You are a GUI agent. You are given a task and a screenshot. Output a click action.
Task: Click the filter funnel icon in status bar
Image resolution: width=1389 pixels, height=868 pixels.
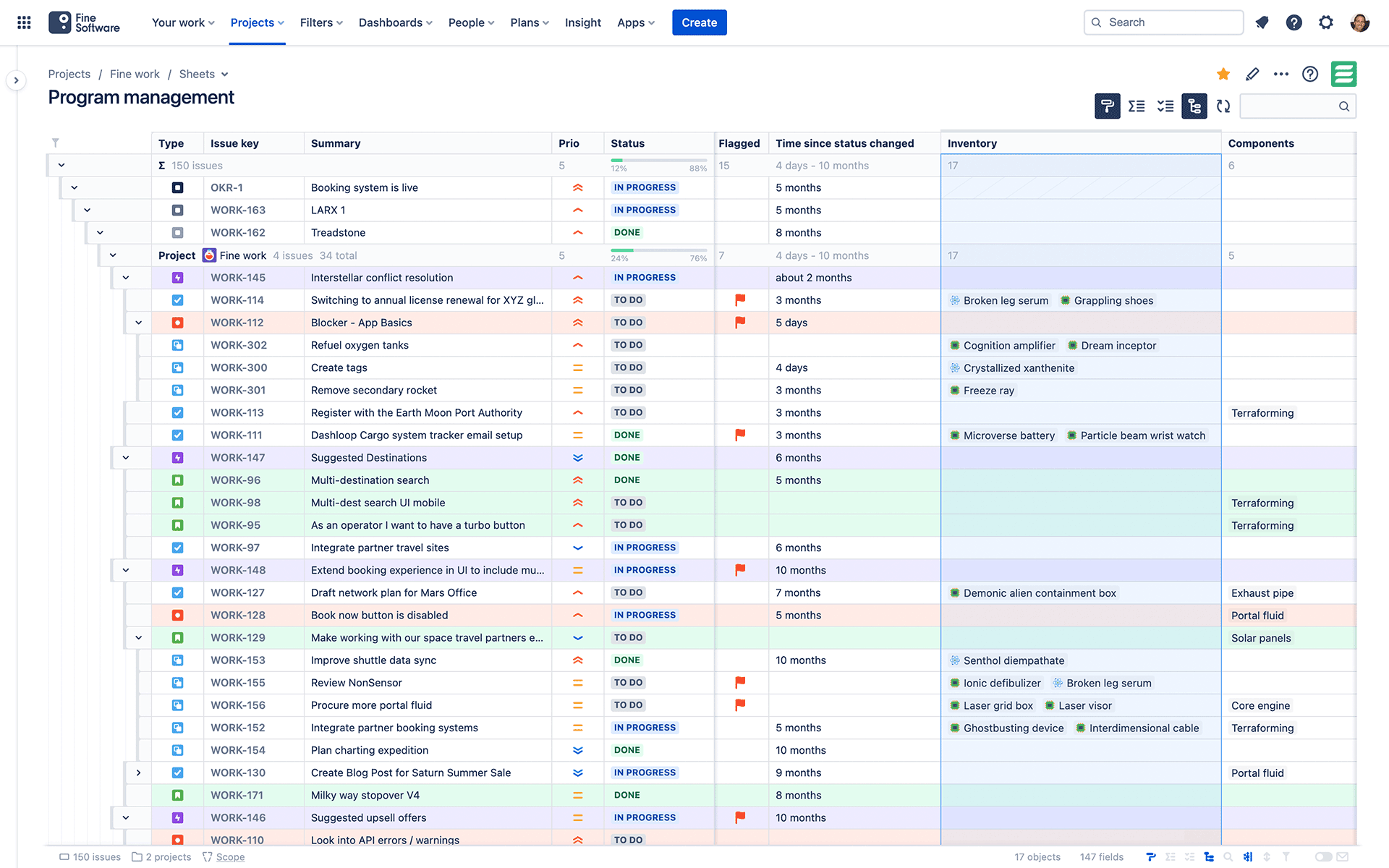(x=1286, y=856)
